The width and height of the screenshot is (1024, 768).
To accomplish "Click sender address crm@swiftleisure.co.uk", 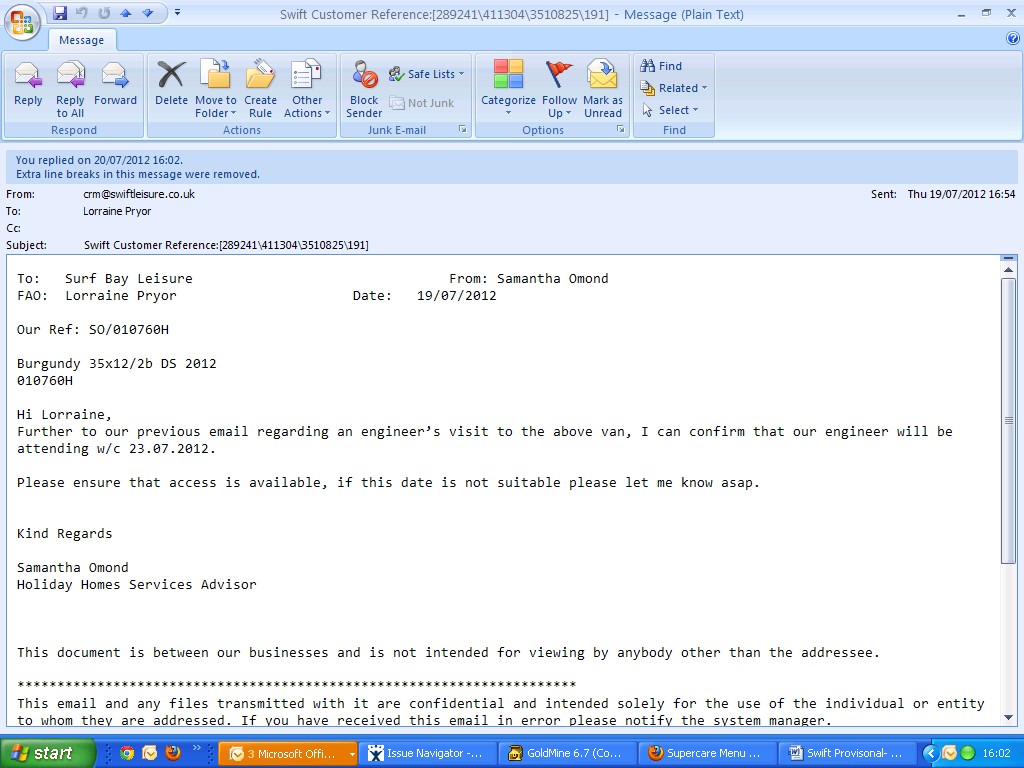I will point(139,194).
